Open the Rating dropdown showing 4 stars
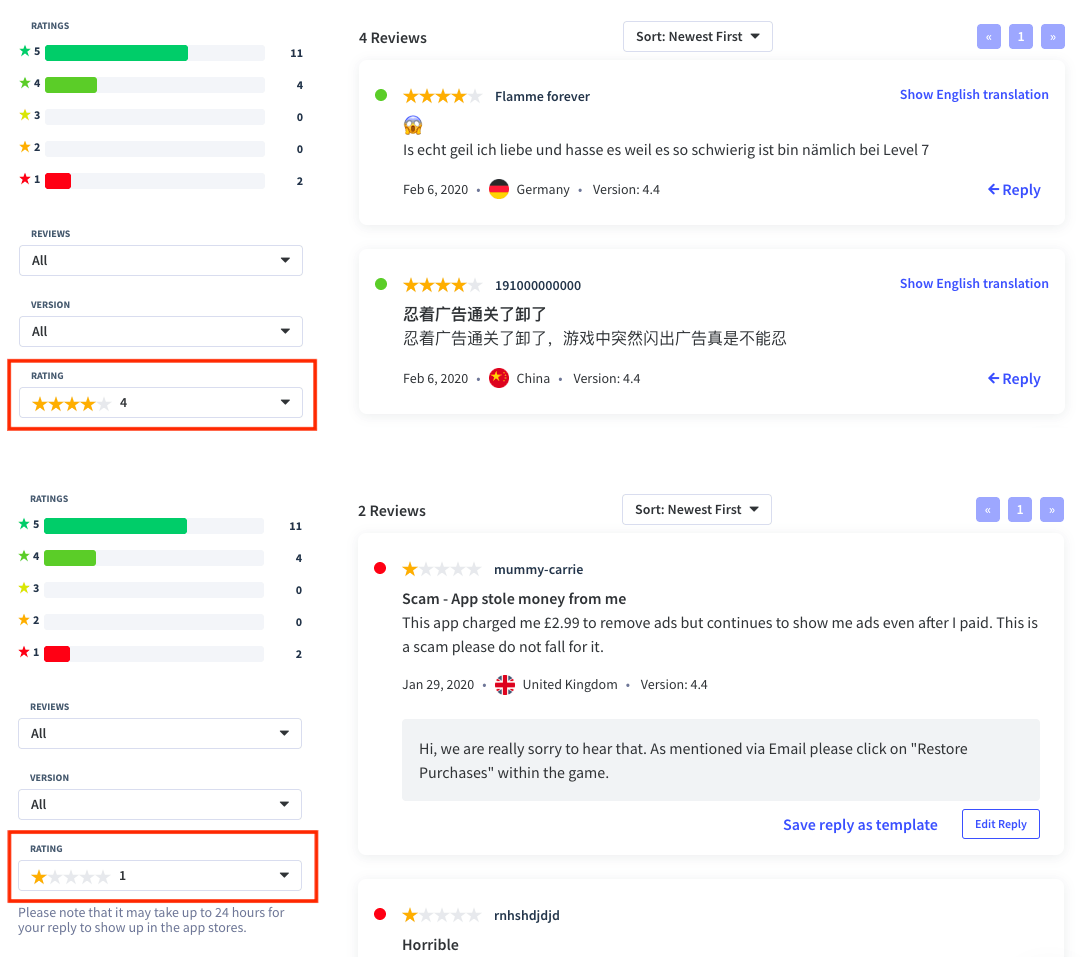1082x957 pixels. click(161, 402)
